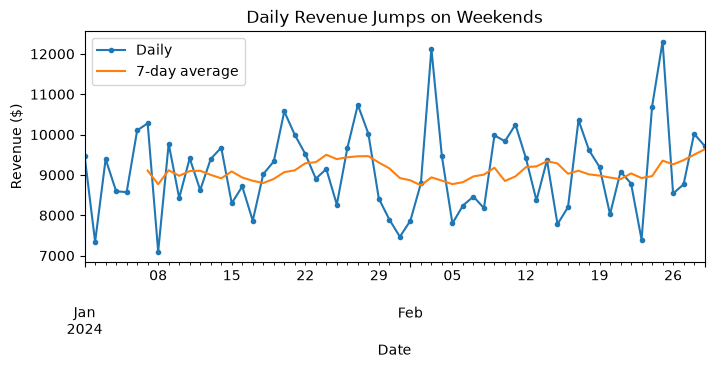Image resolution: width=714 pixels, height=368 pixels.
Task: Click the '29' x-axis tick label
Action: 379,276
